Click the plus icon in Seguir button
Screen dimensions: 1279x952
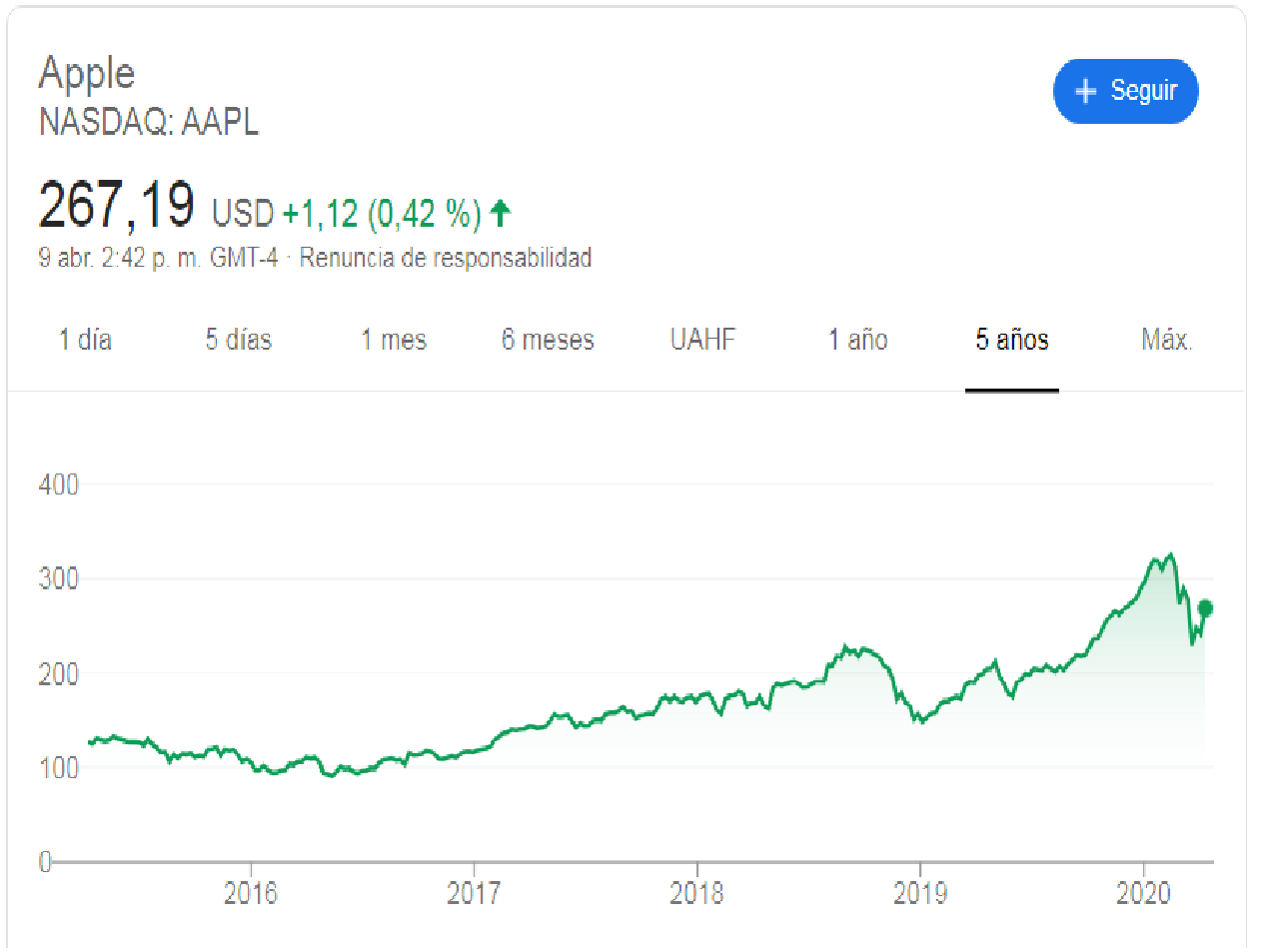tap(1085, 92)
